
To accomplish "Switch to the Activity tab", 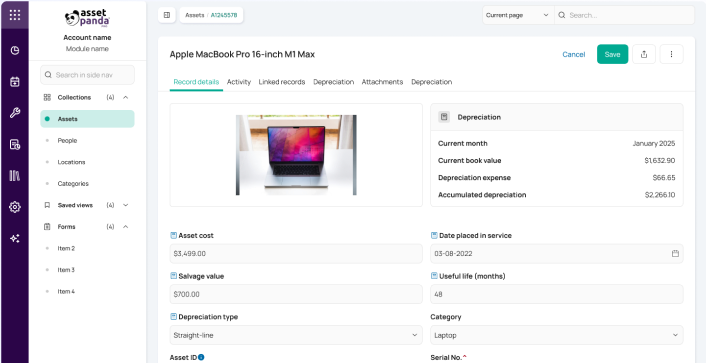I will tap(239, 82).
